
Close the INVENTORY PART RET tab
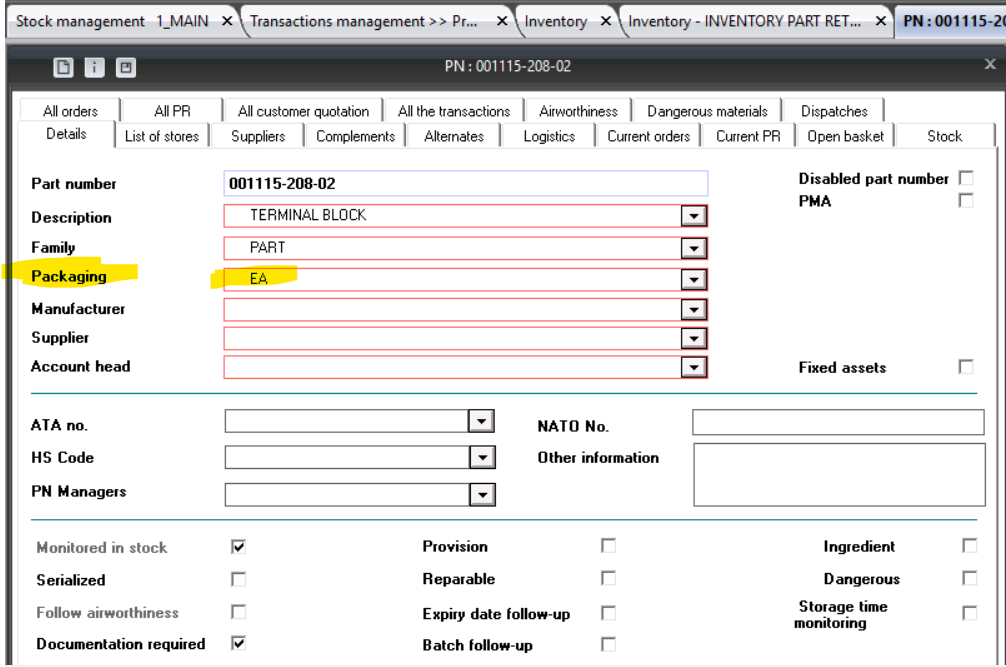tap(880, 21)
